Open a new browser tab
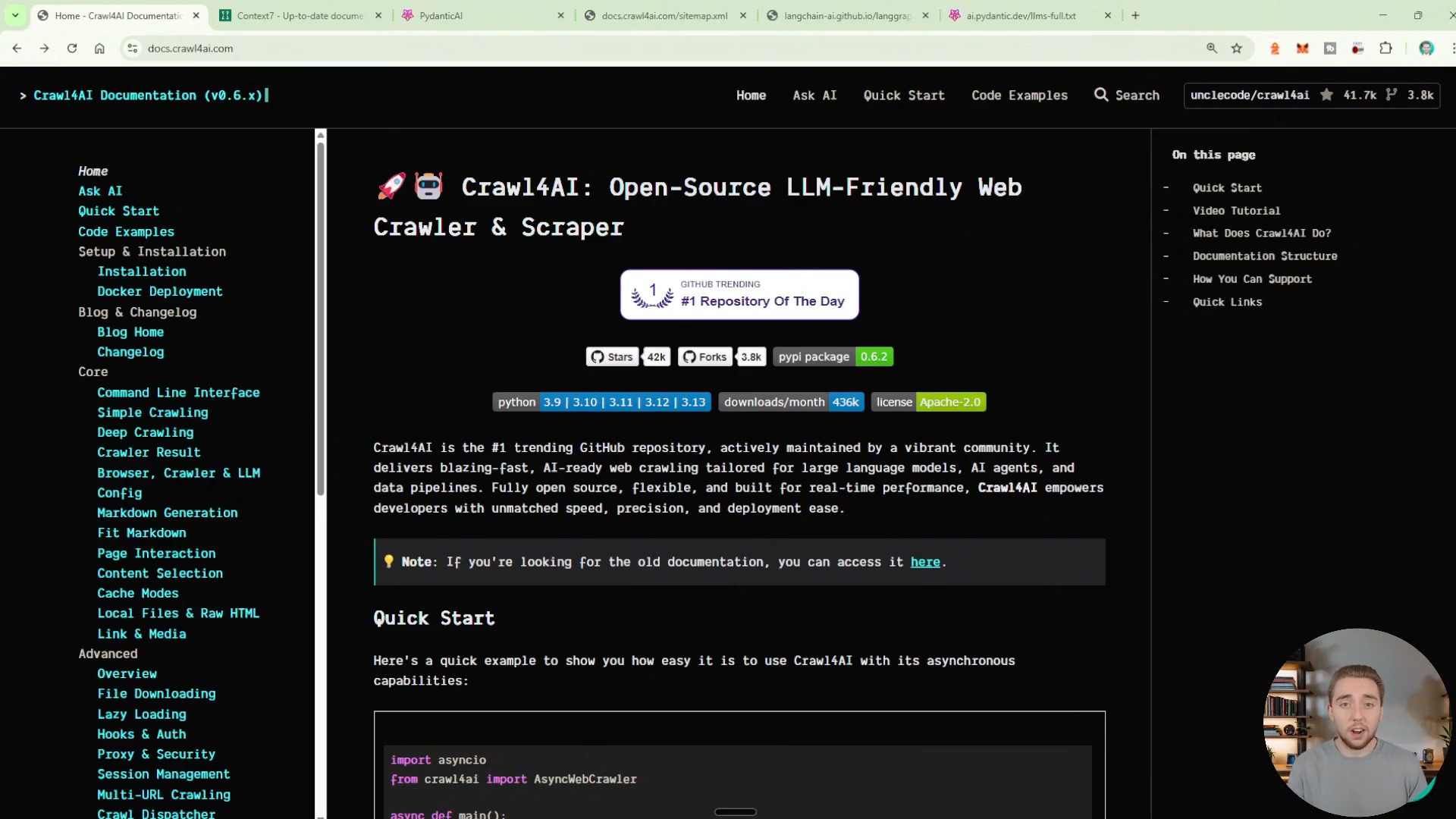This screenshot has width=1456, height=819. (1135, 15)
